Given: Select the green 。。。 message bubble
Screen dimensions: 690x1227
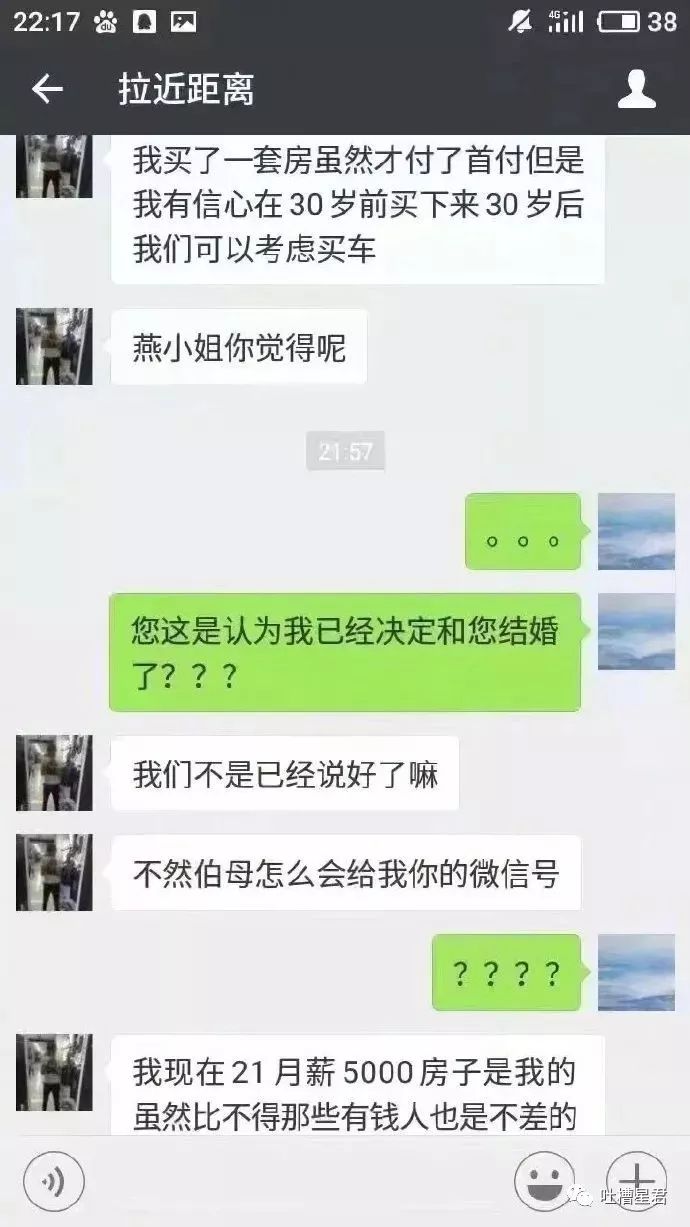Looking at the screenshot, I should [523, 532].
